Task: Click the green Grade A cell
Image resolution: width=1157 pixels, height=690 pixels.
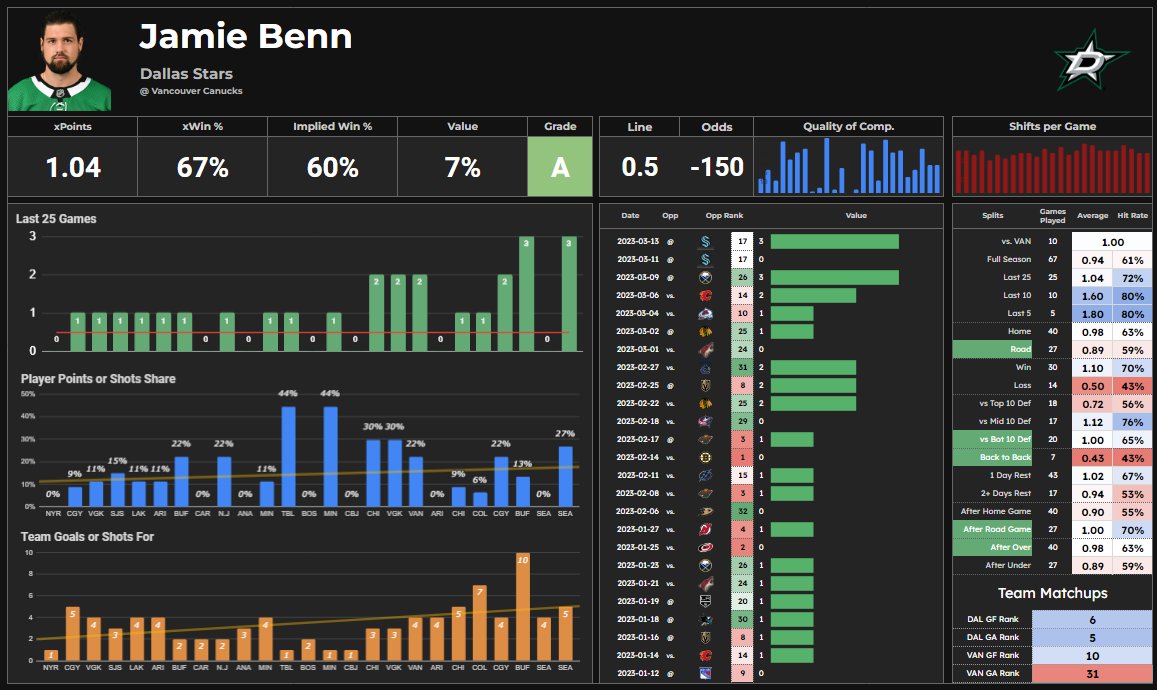Action: point(559,168)
